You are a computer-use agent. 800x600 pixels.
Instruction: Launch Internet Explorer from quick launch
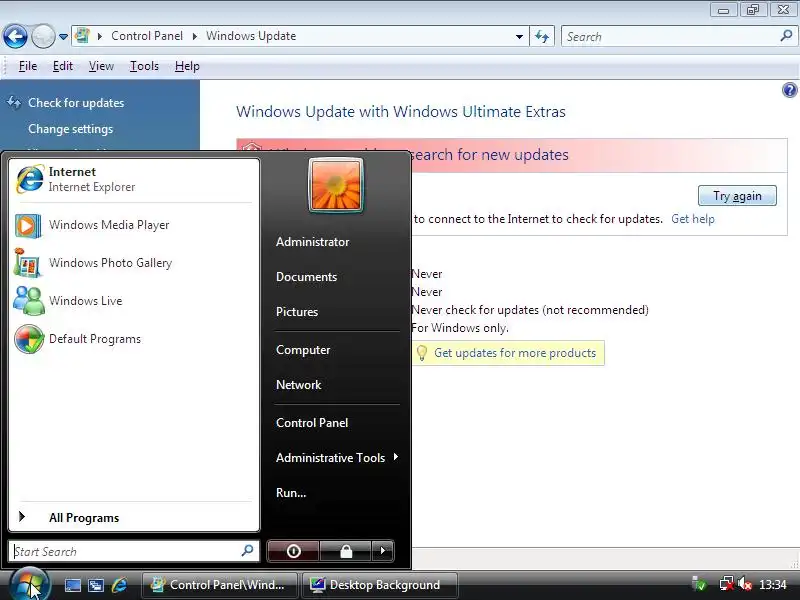119,585
